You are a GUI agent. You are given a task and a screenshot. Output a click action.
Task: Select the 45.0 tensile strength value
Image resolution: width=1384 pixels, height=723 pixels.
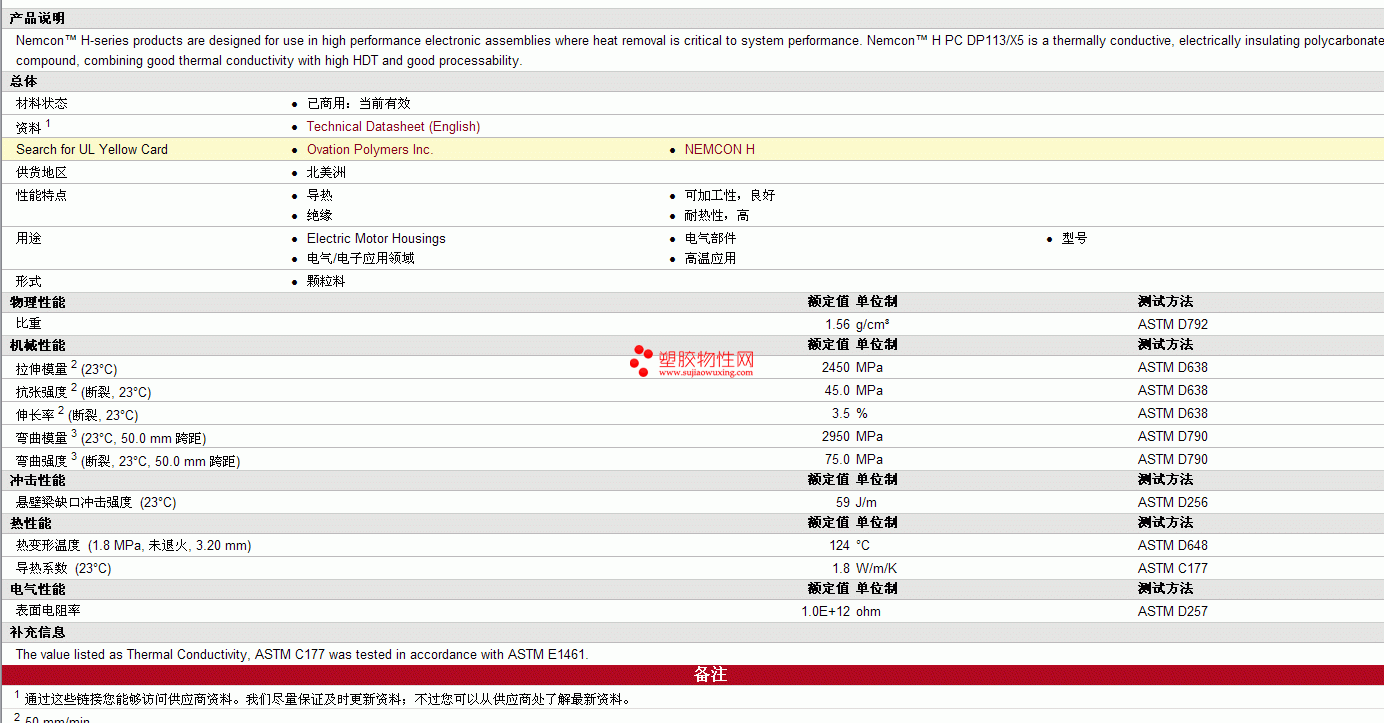838,391
